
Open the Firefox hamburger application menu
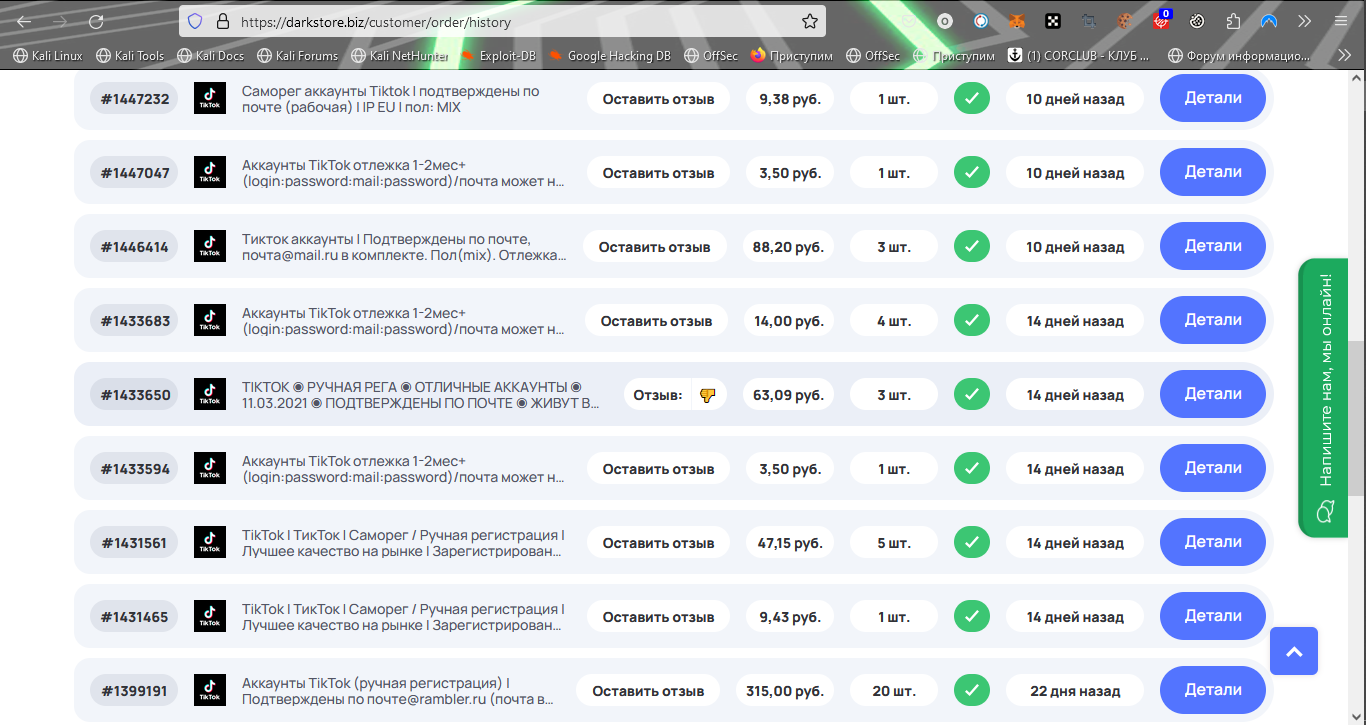(1340, 21)
